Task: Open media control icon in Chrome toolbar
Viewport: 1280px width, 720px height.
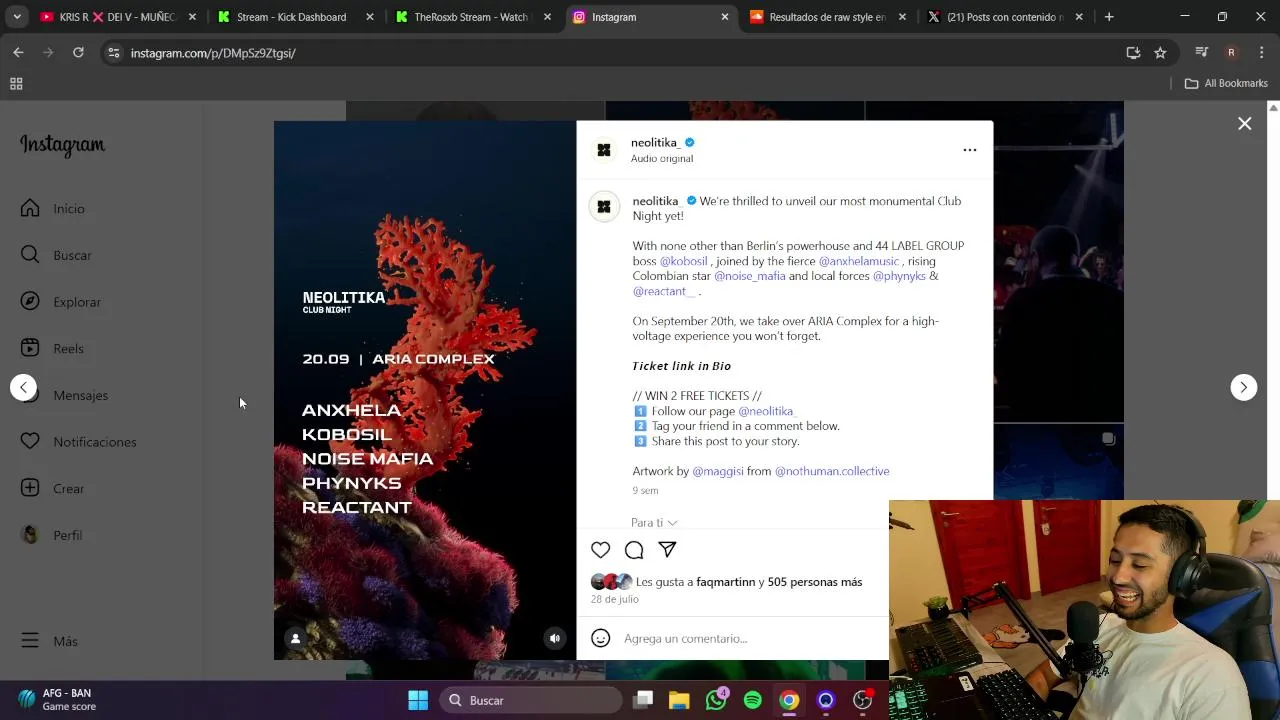Action: pos(1202,52)
